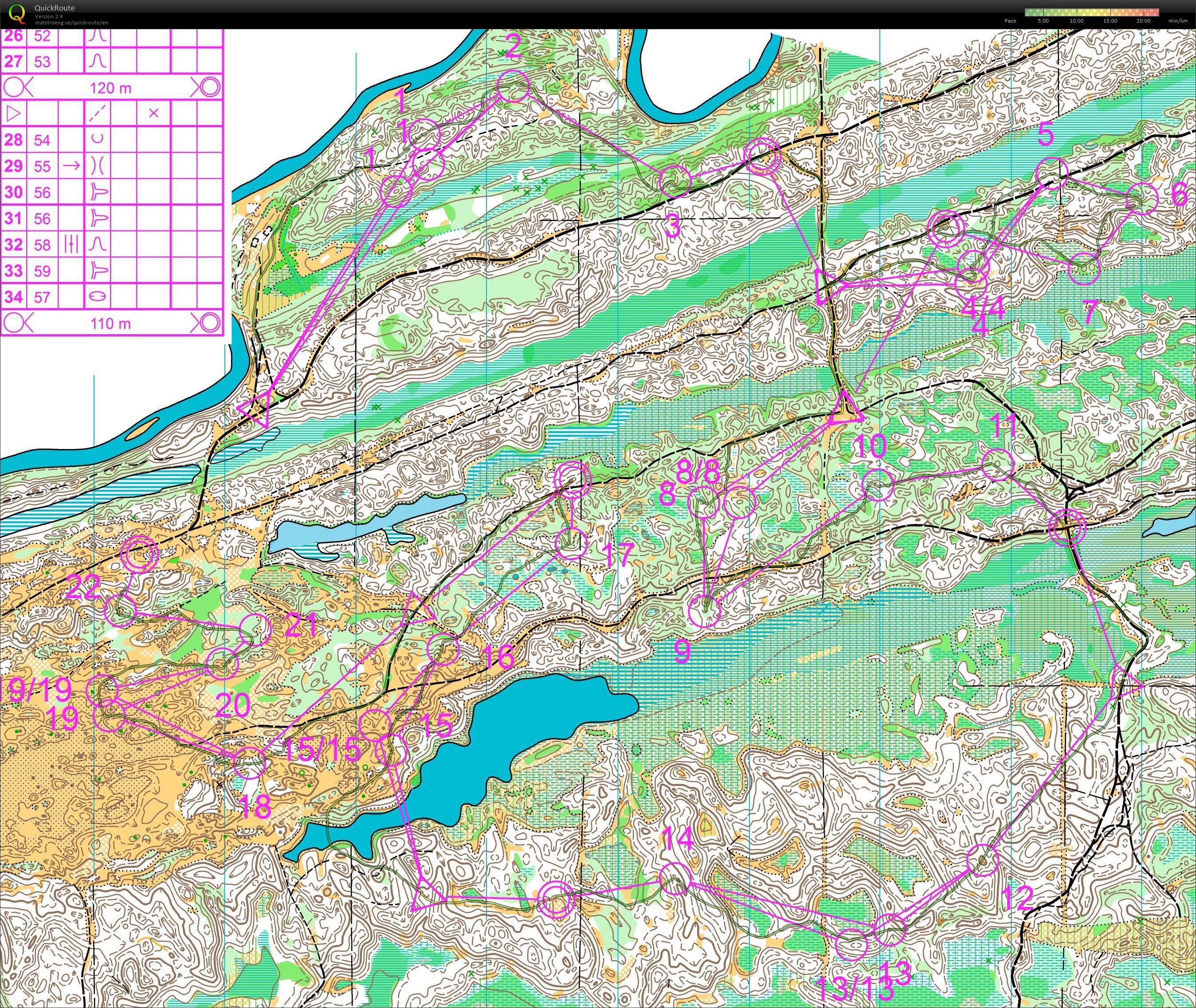Select control circle 14 on the map
The width and height of the screenshot is (1196, 1008).
pyautogui.click(x=675, y=879)
